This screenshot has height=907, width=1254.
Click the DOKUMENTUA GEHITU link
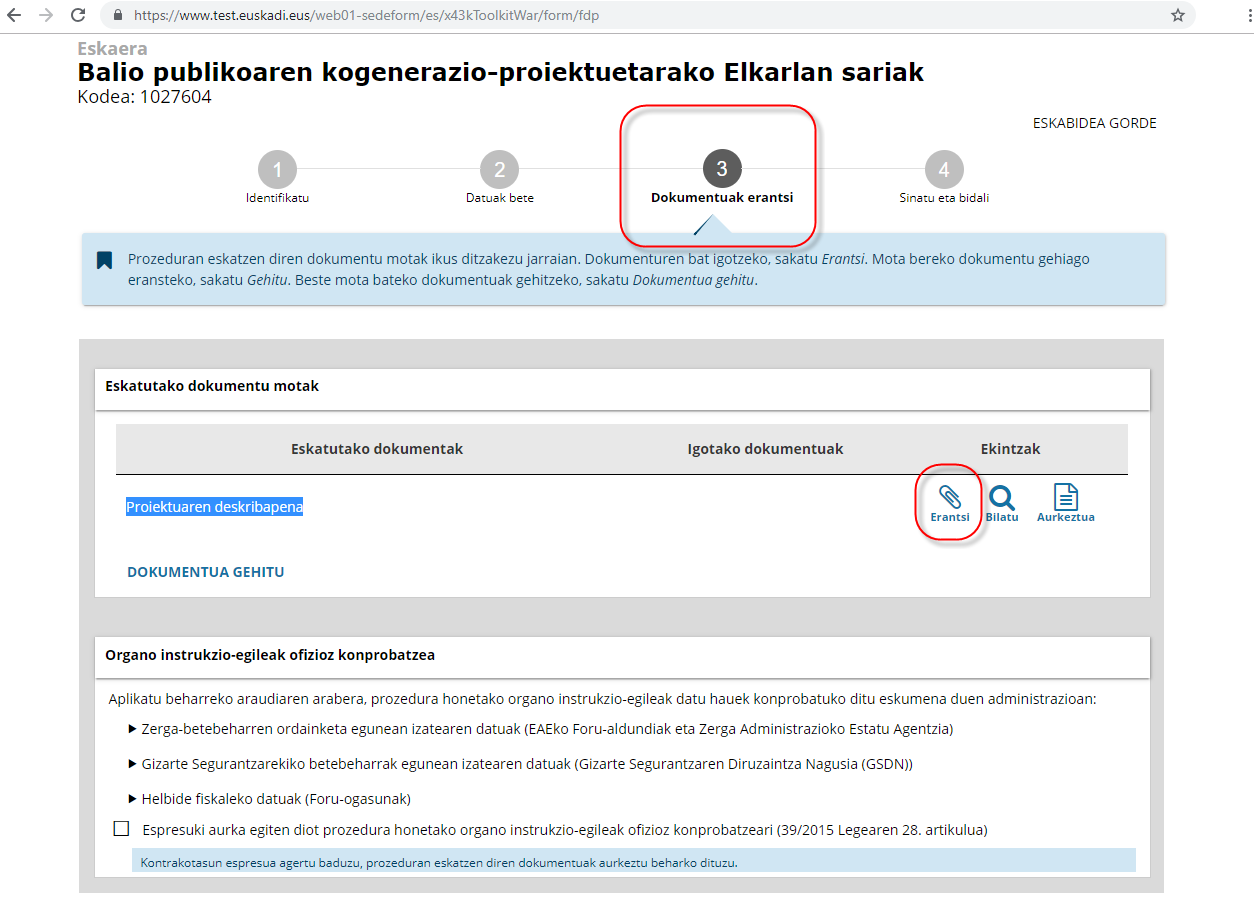205,572
